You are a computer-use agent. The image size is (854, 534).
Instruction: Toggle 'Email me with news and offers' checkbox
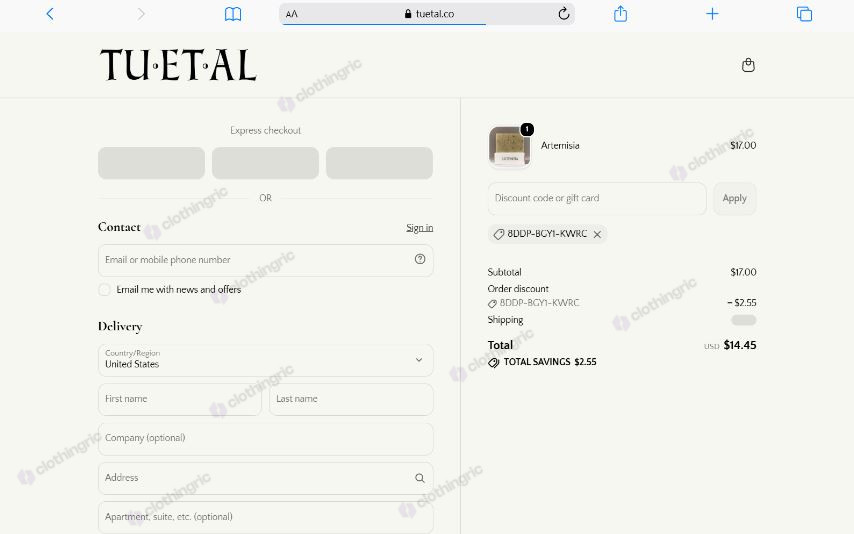tap(104, 290)
